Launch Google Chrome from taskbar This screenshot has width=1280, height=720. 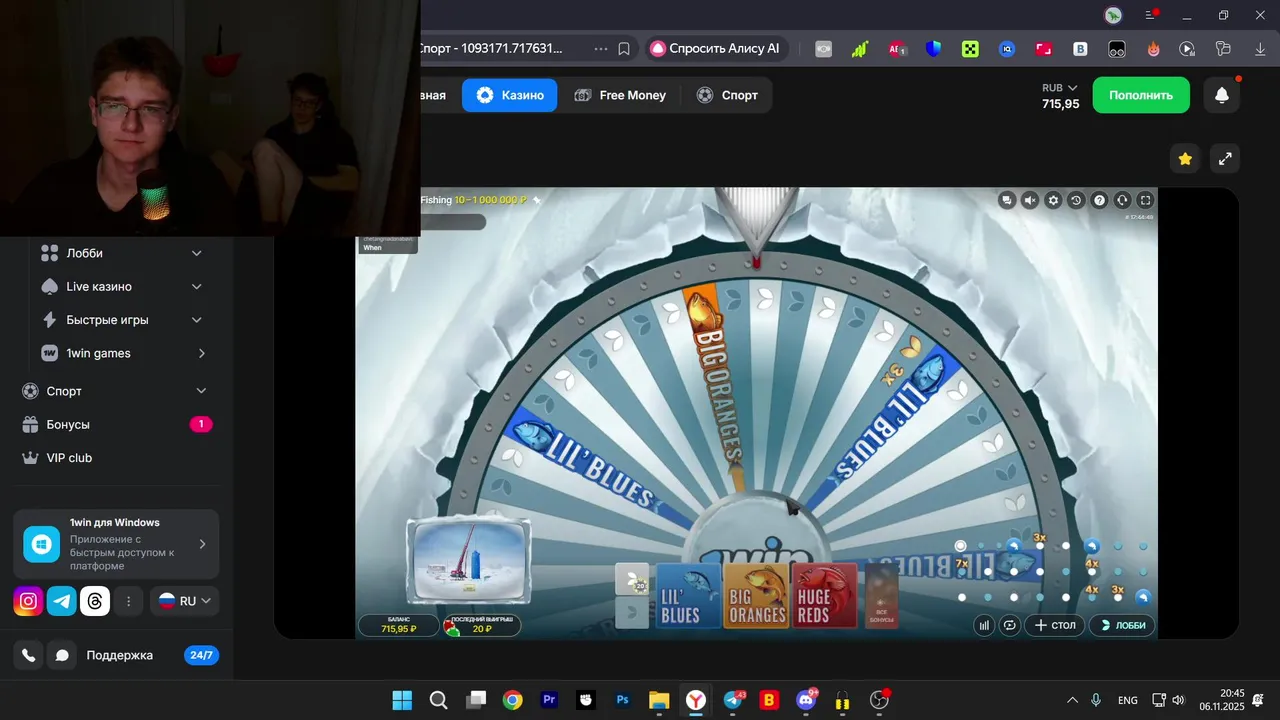pyautogui.click(x=512, y=700)
